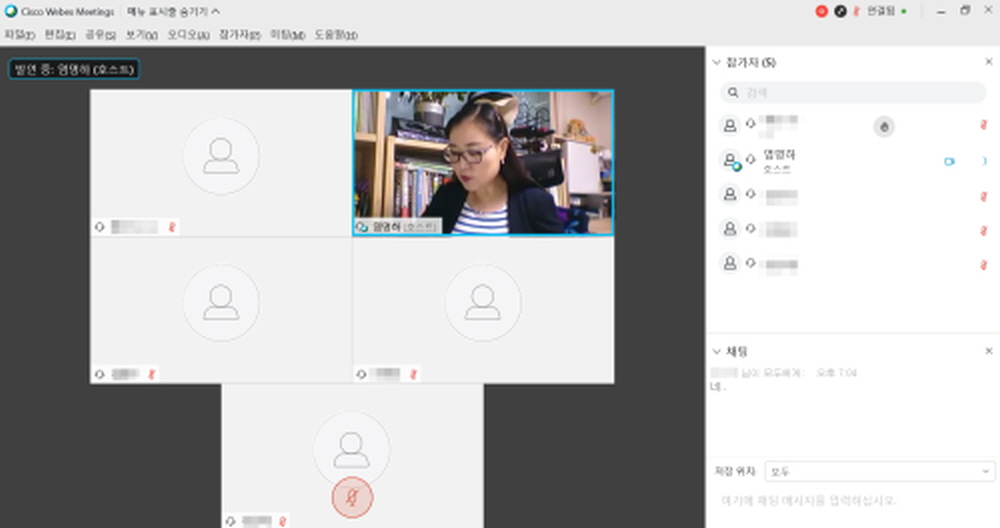Click the chat message input field
This screenshot has width=1000, height=528.
(853, 501)
